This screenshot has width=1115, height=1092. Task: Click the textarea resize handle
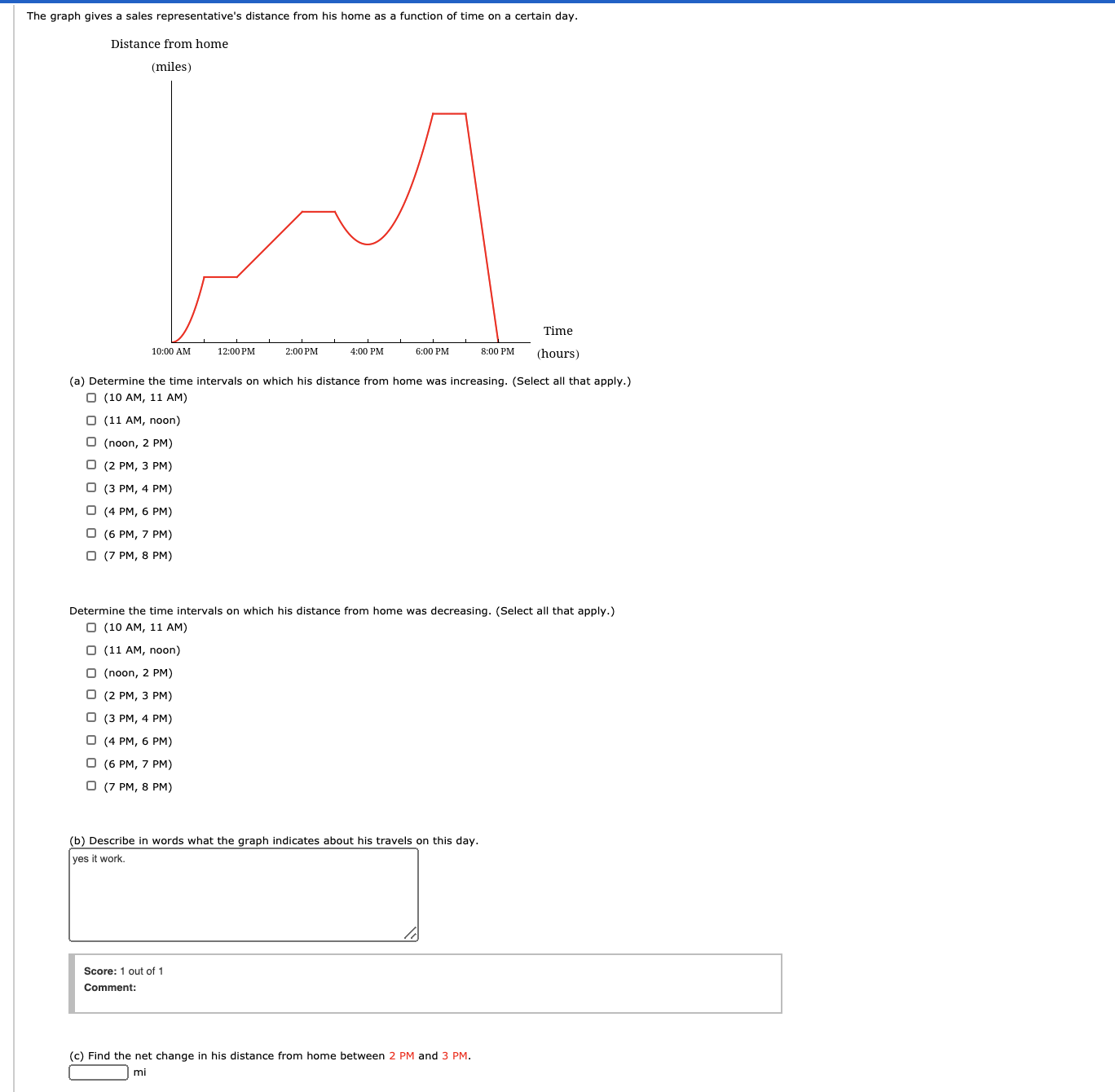point(412,935)
